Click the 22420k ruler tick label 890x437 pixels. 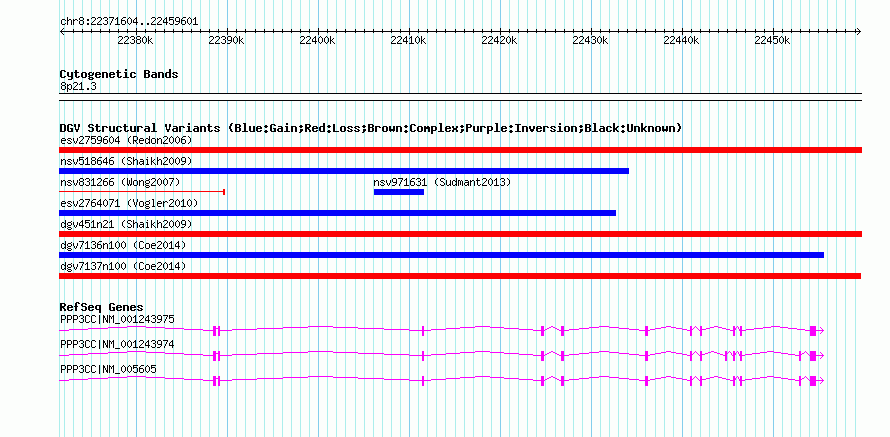pos(499,40)
